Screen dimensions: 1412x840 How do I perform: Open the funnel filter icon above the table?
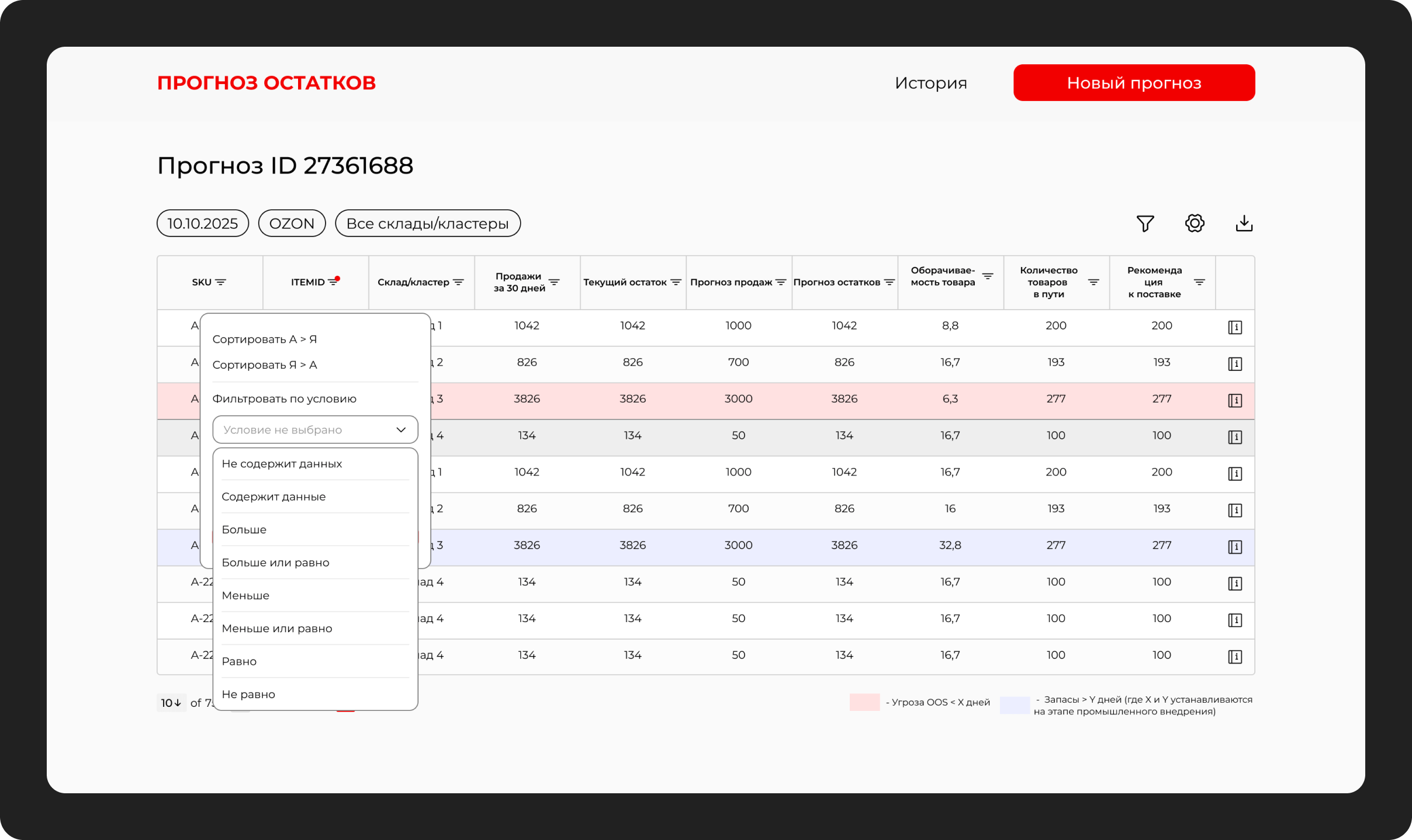1145,223
